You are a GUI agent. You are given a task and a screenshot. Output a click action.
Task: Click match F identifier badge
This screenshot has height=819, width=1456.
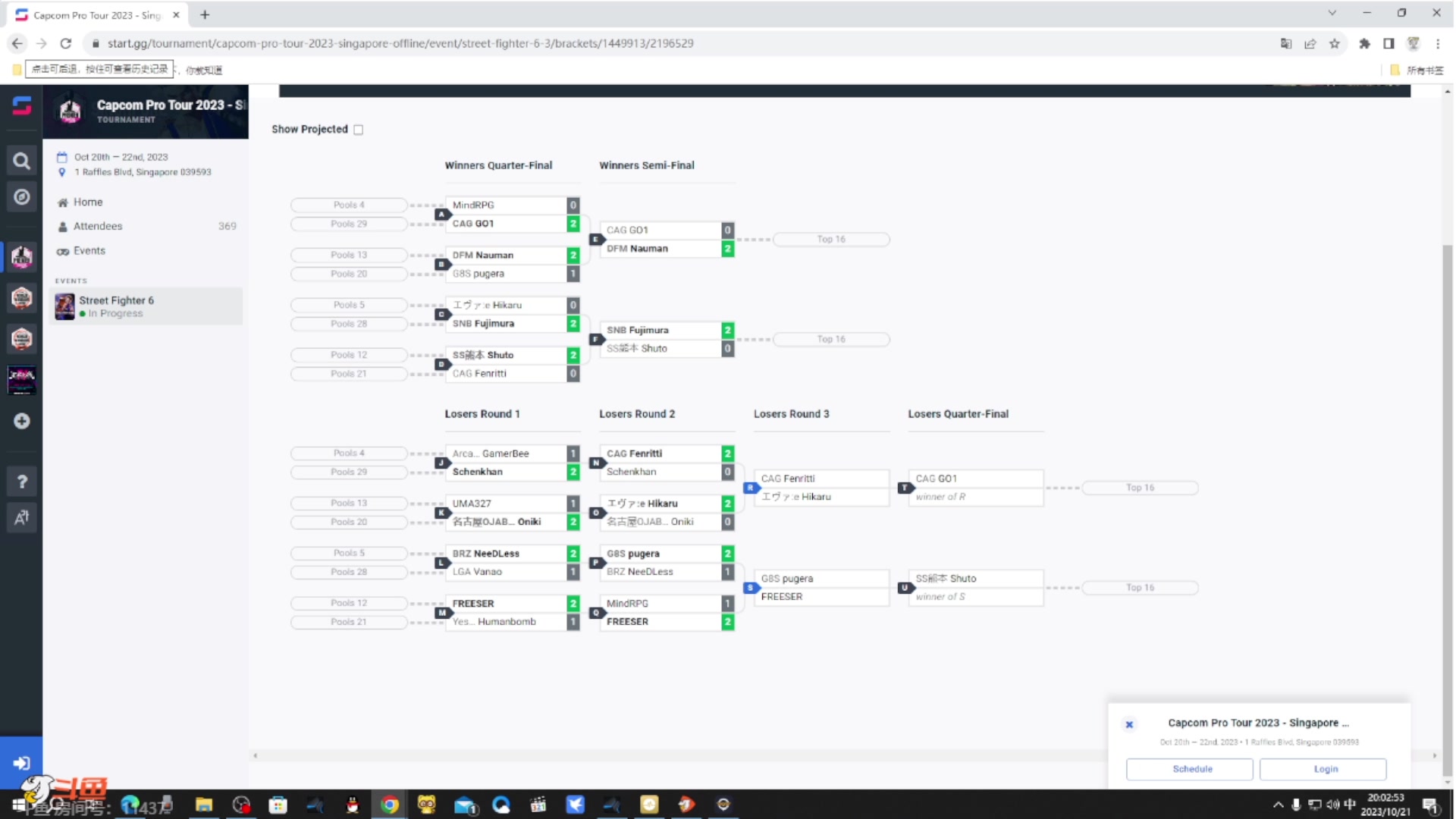(595, 340)
